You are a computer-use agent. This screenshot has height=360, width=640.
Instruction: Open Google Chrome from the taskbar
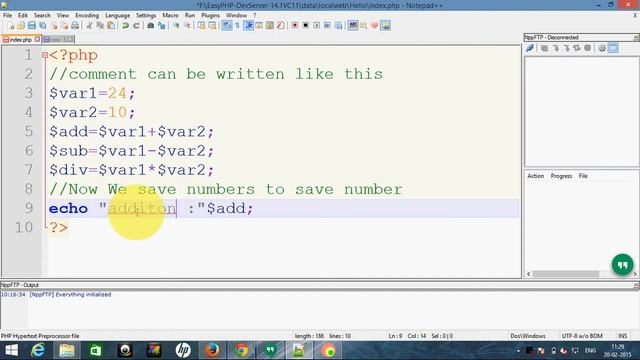(x=241, y=351)
